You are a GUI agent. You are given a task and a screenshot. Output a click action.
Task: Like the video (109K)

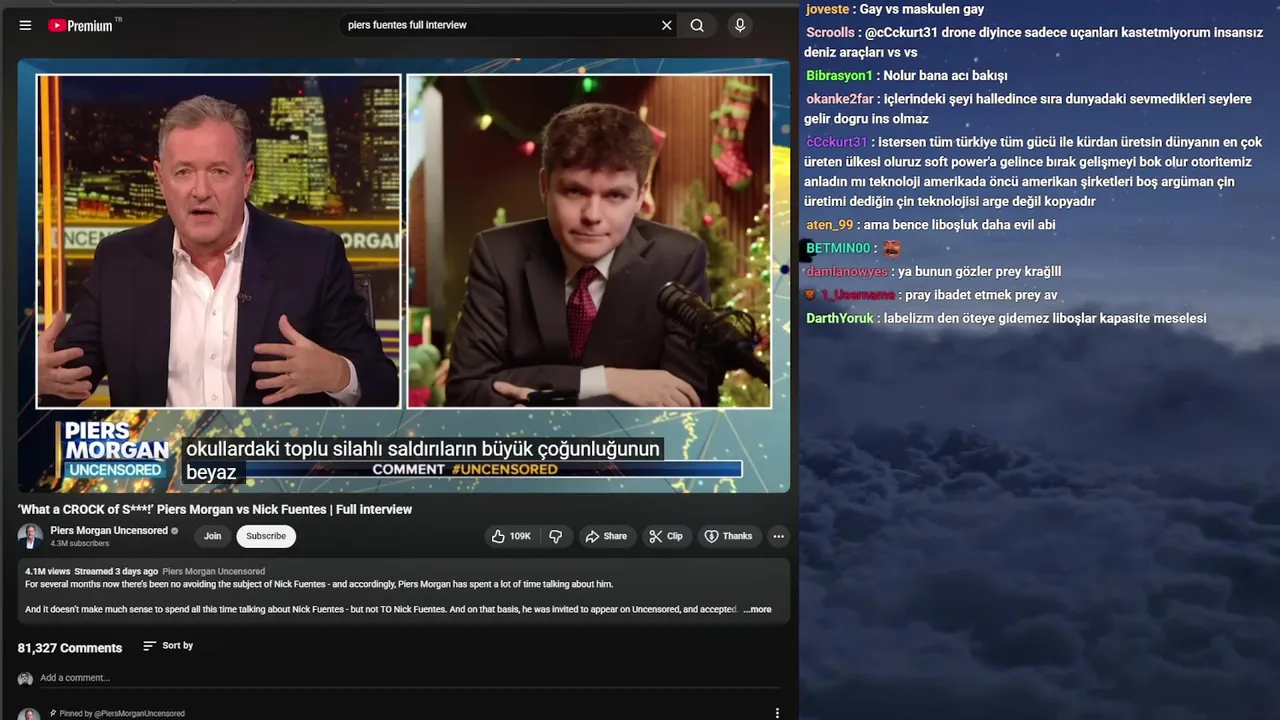tap(511, 536)
